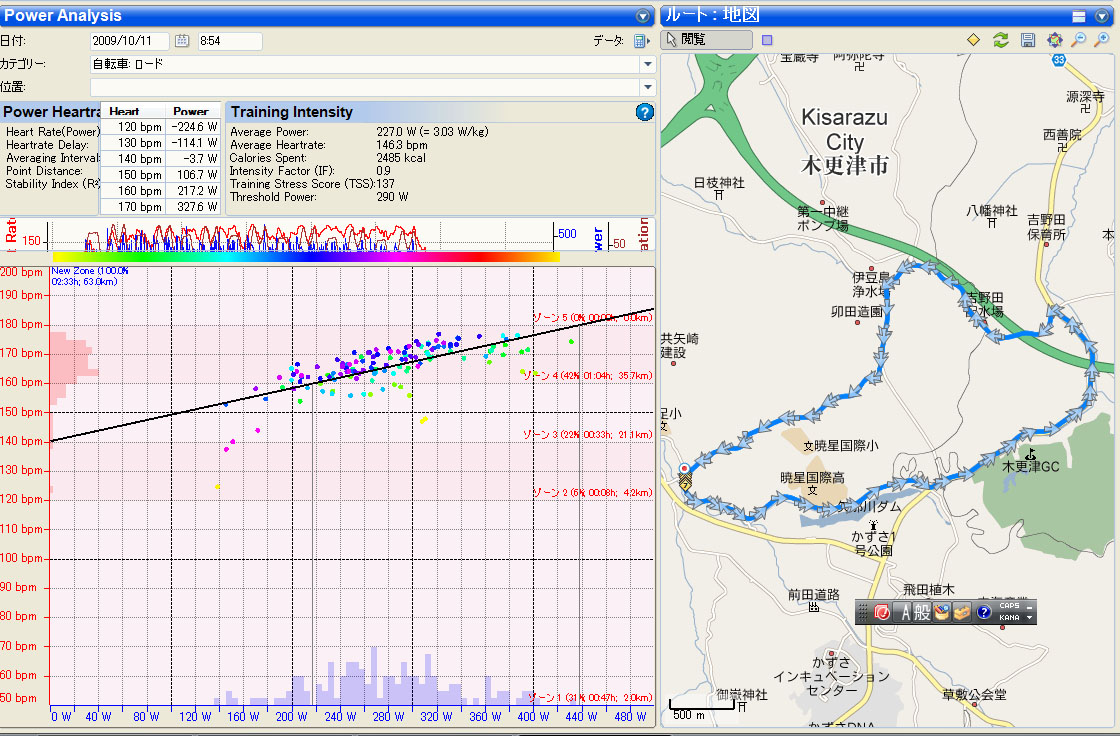Click the rainbow color gradient bar

305,257
